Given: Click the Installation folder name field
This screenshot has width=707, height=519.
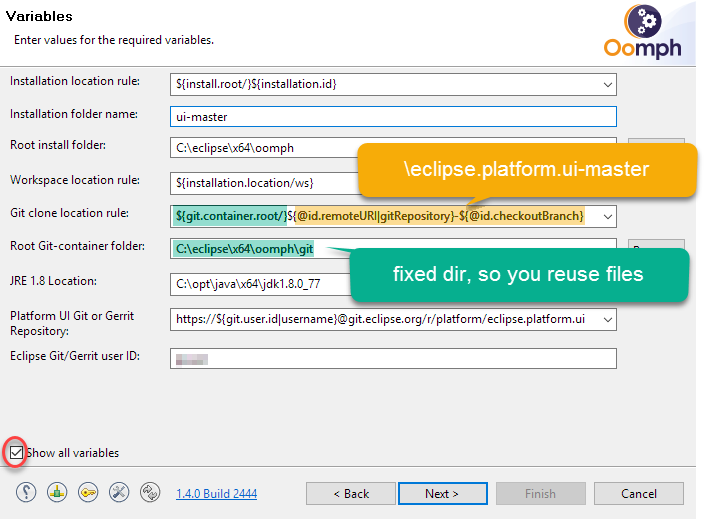Looking at the screenshot, I should [x=394, y=117].
